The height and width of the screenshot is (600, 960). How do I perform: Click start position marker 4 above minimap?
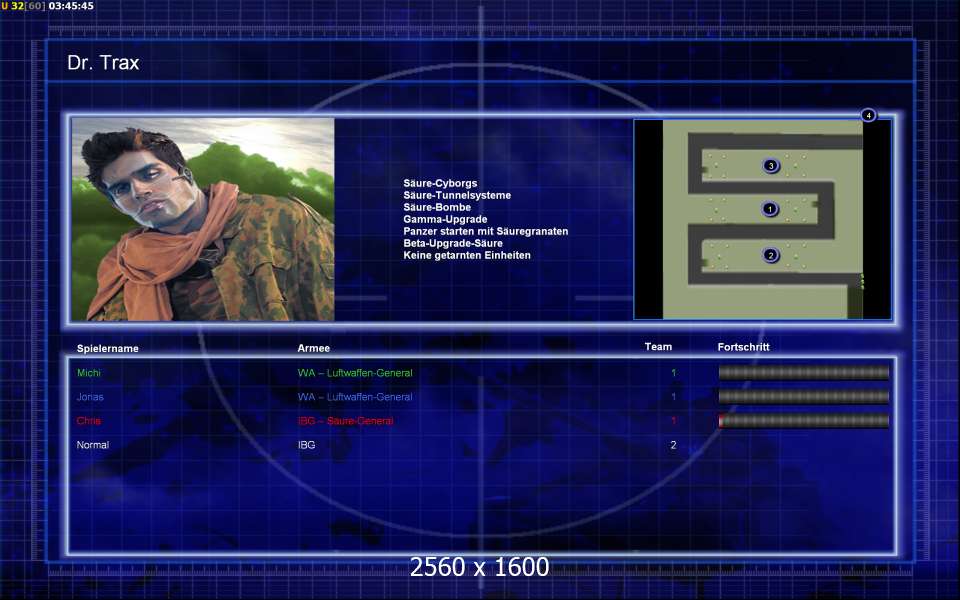(868, 115)
